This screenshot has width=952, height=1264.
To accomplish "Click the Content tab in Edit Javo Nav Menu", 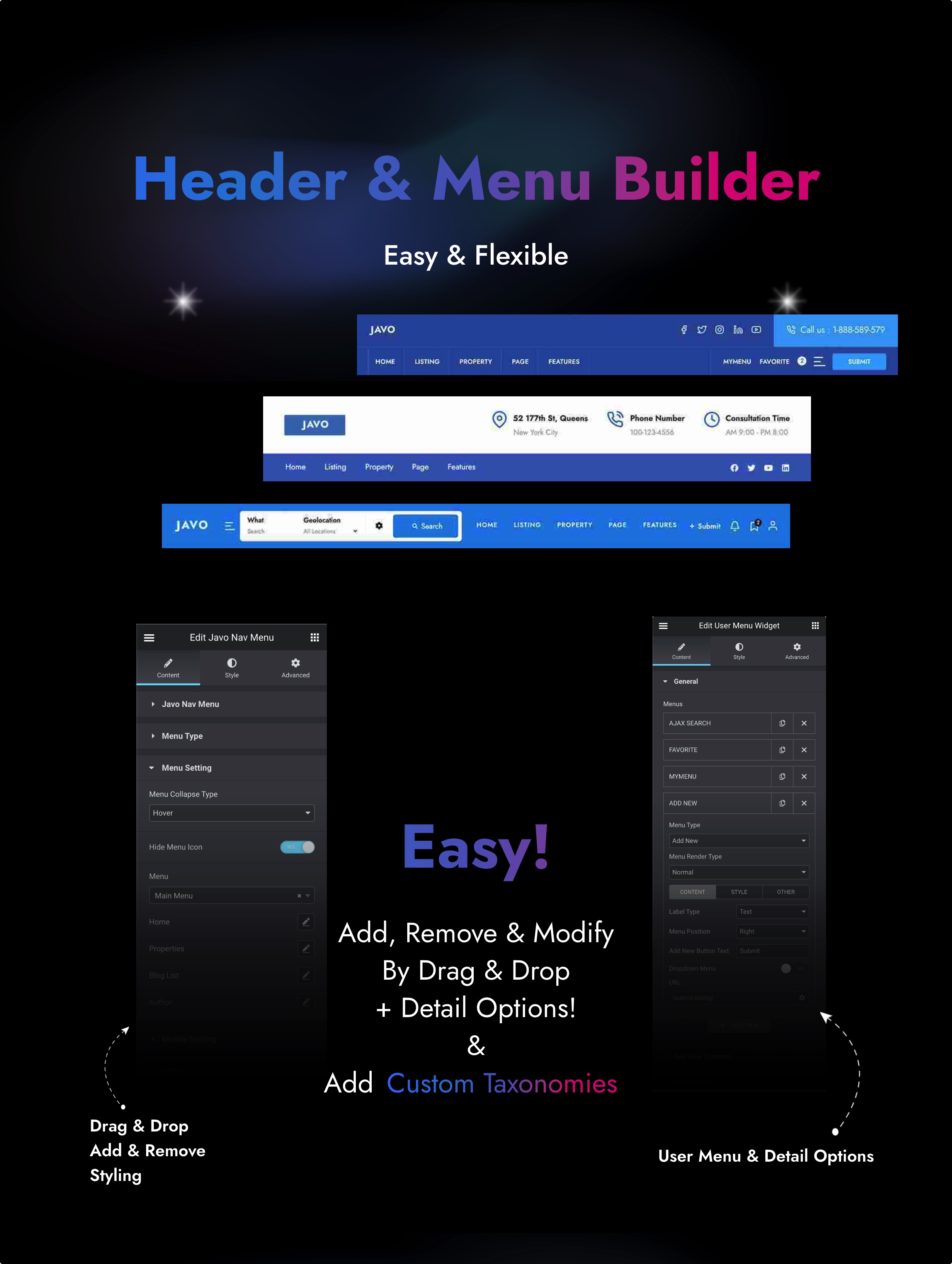I will coord(168,668).
